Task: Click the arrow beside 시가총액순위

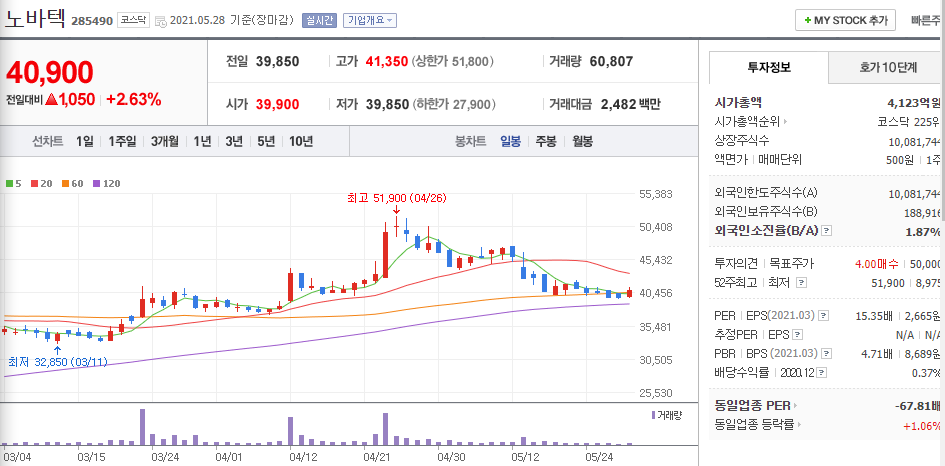Action: point(785,122)
